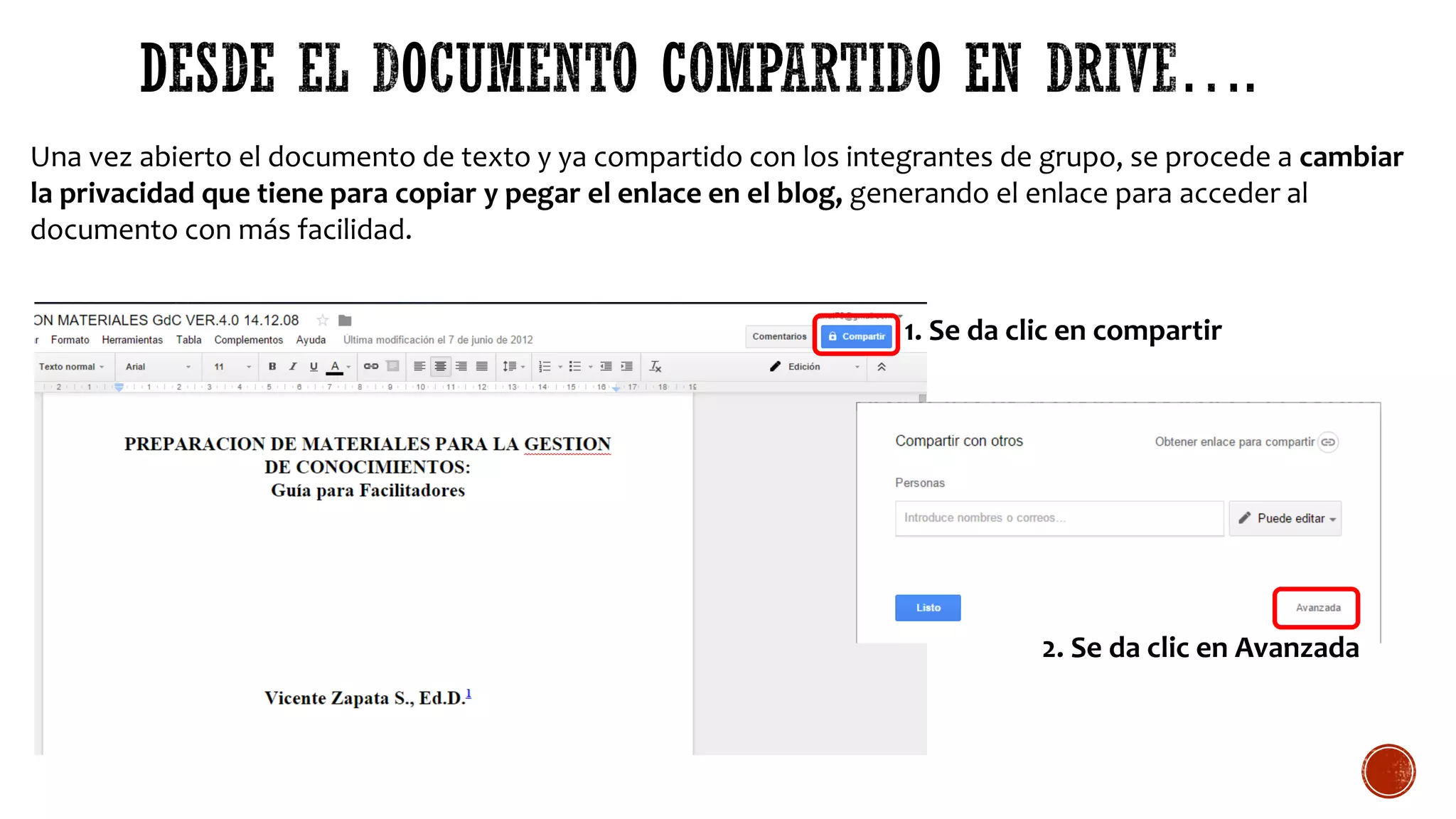Toggle underline formatting

coord(314,367)
